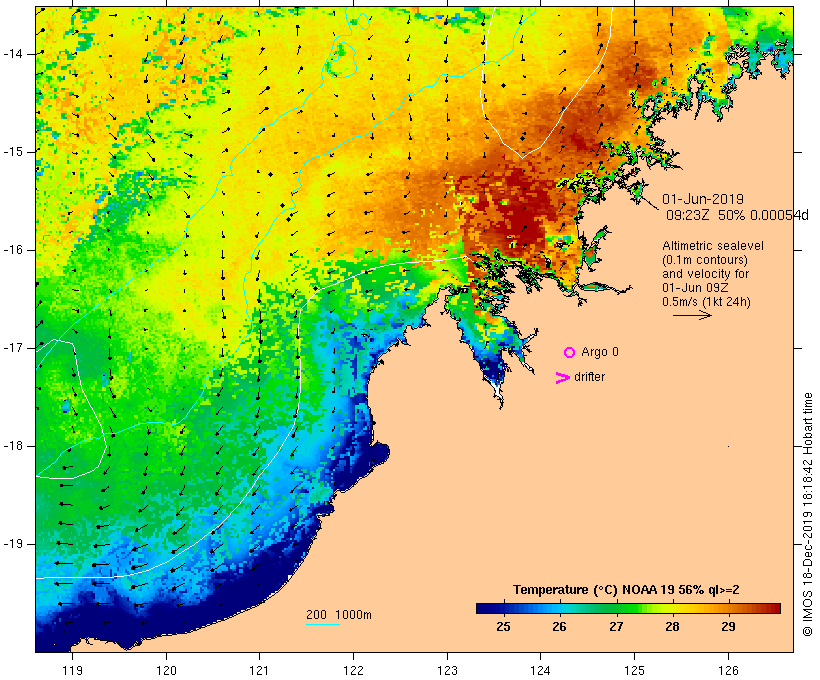
Task: Click the cyan 200m depth contour sample line
Action: [x=323, y=624]
